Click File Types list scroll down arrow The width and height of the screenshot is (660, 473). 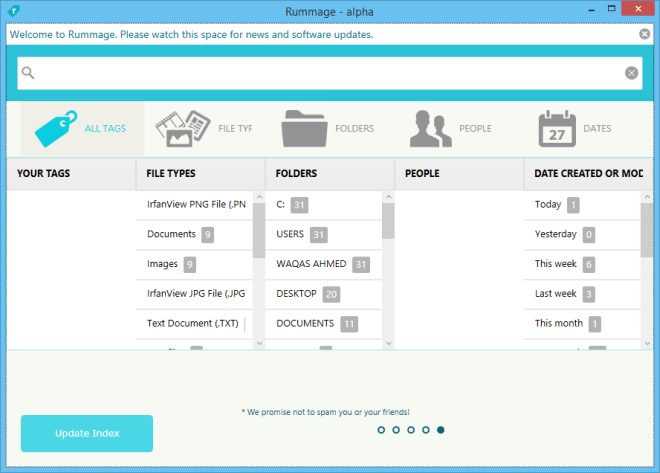coord(259,343)
